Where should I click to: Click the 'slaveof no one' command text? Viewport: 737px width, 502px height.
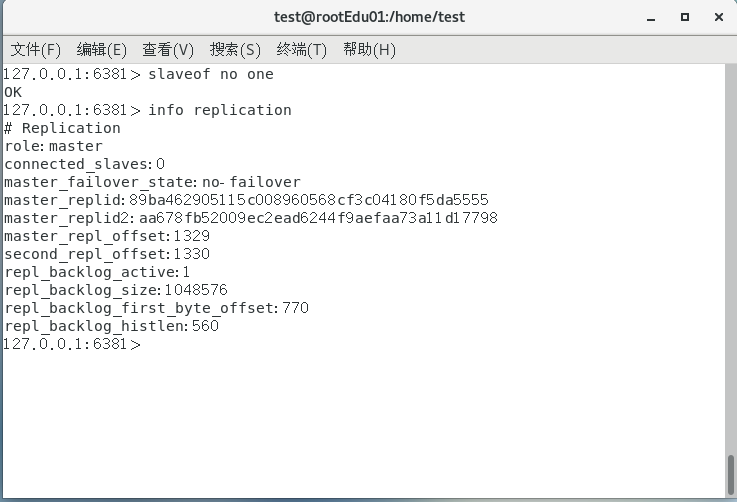pos(210,74)
